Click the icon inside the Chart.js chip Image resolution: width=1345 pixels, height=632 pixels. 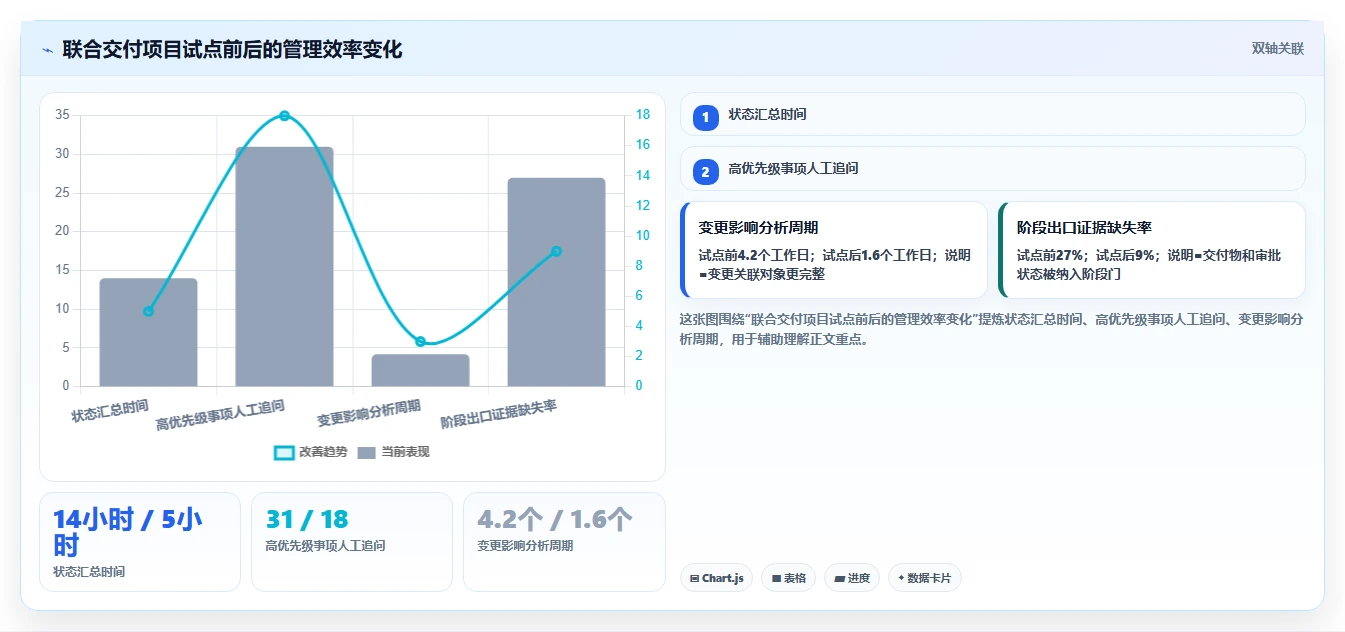(694, 578)
